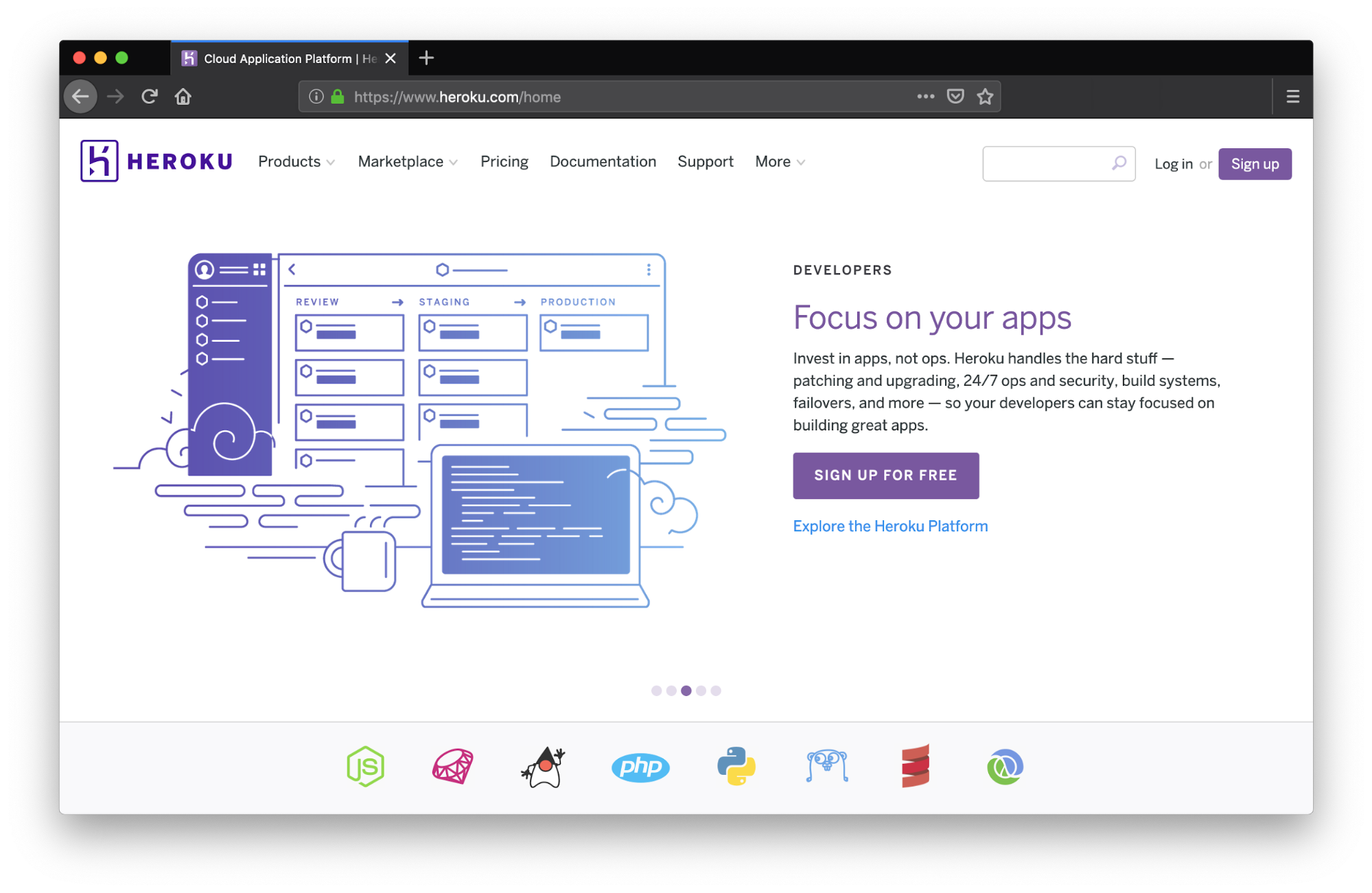Click the Scala logo icon

[x=915, y=766]
